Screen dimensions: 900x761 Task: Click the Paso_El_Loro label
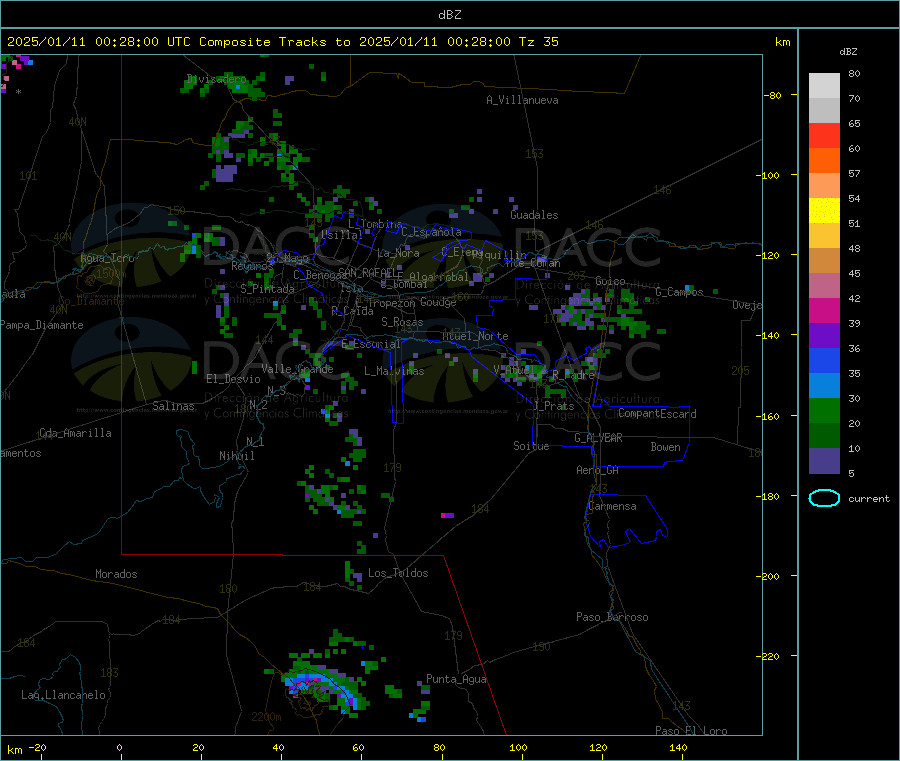tap(691, 731)
